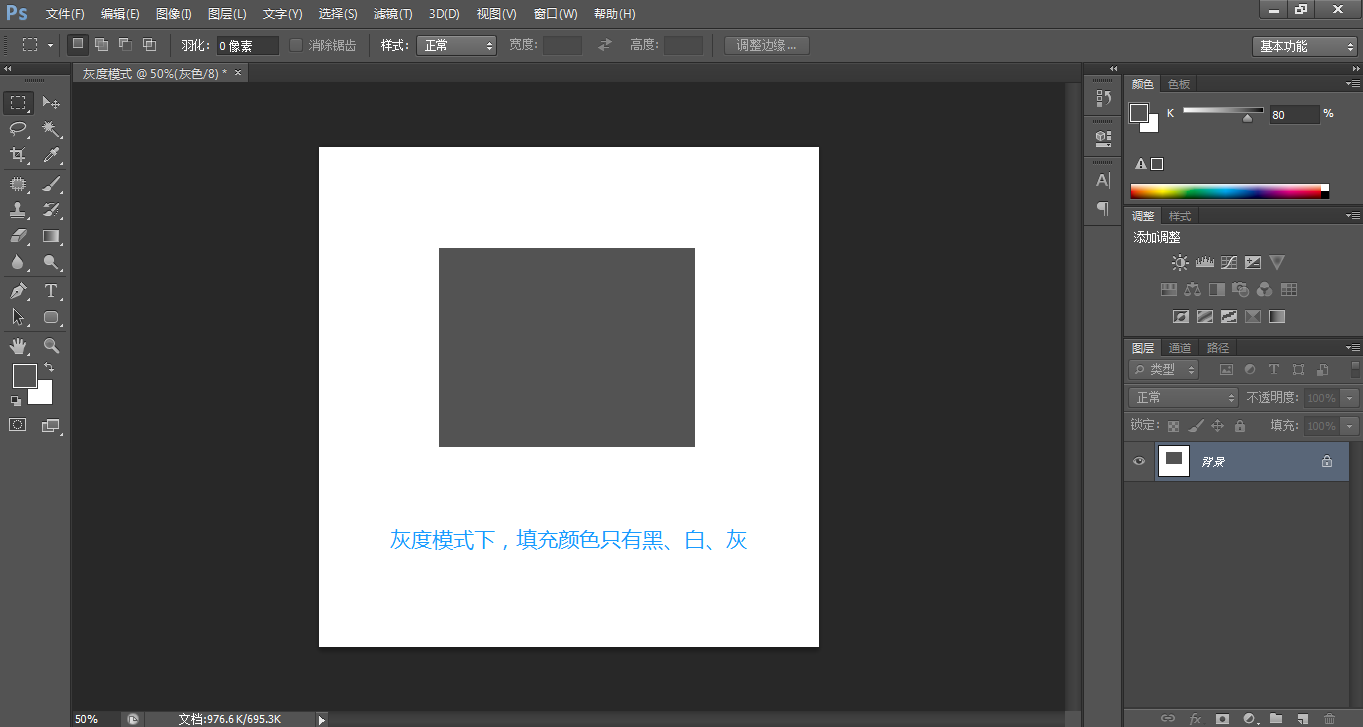Open the tool preset picker arrow
Screen dimensions: 1363x727
click(50, 45)
